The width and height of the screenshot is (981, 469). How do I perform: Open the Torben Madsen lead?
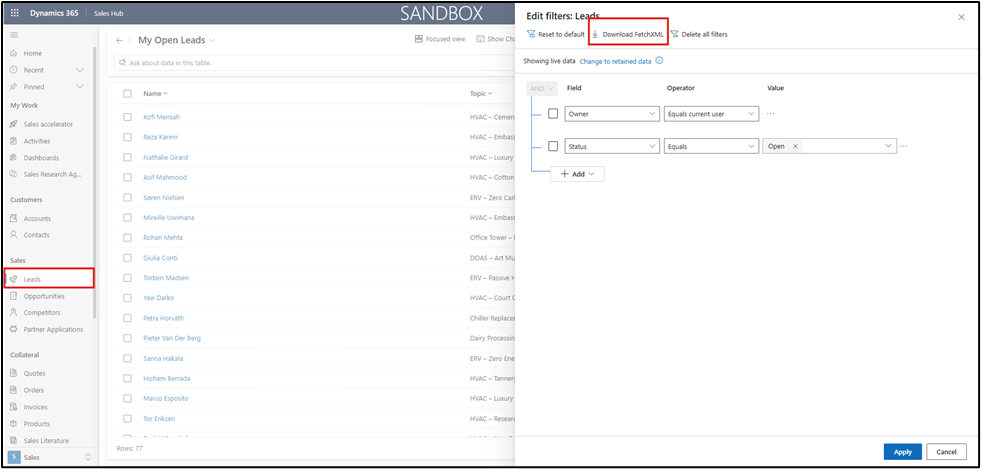[x=166, y=278]
